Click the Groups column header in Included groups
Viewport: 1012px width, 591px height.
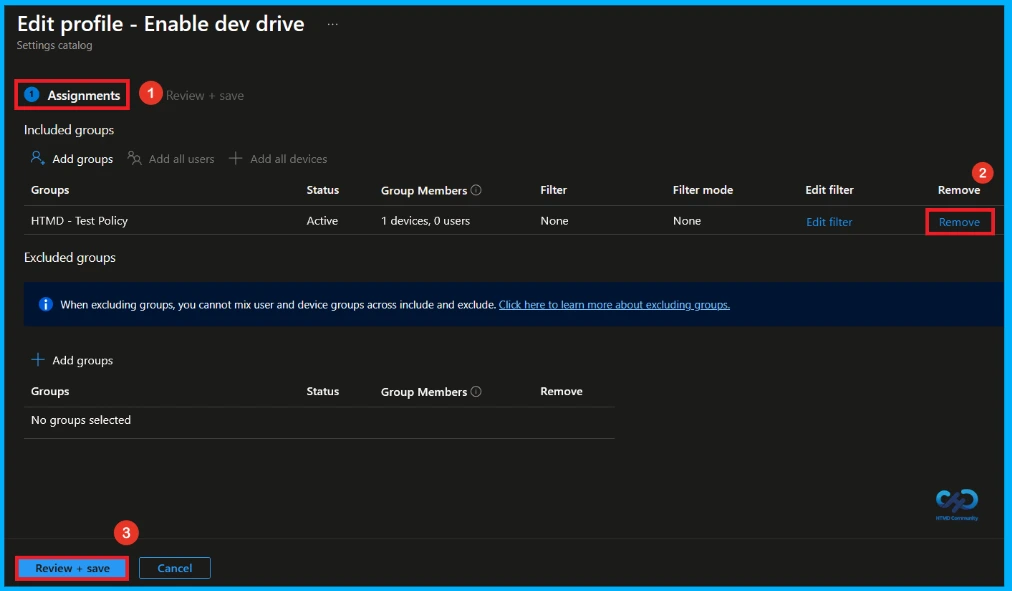click(x=50, y=190)
